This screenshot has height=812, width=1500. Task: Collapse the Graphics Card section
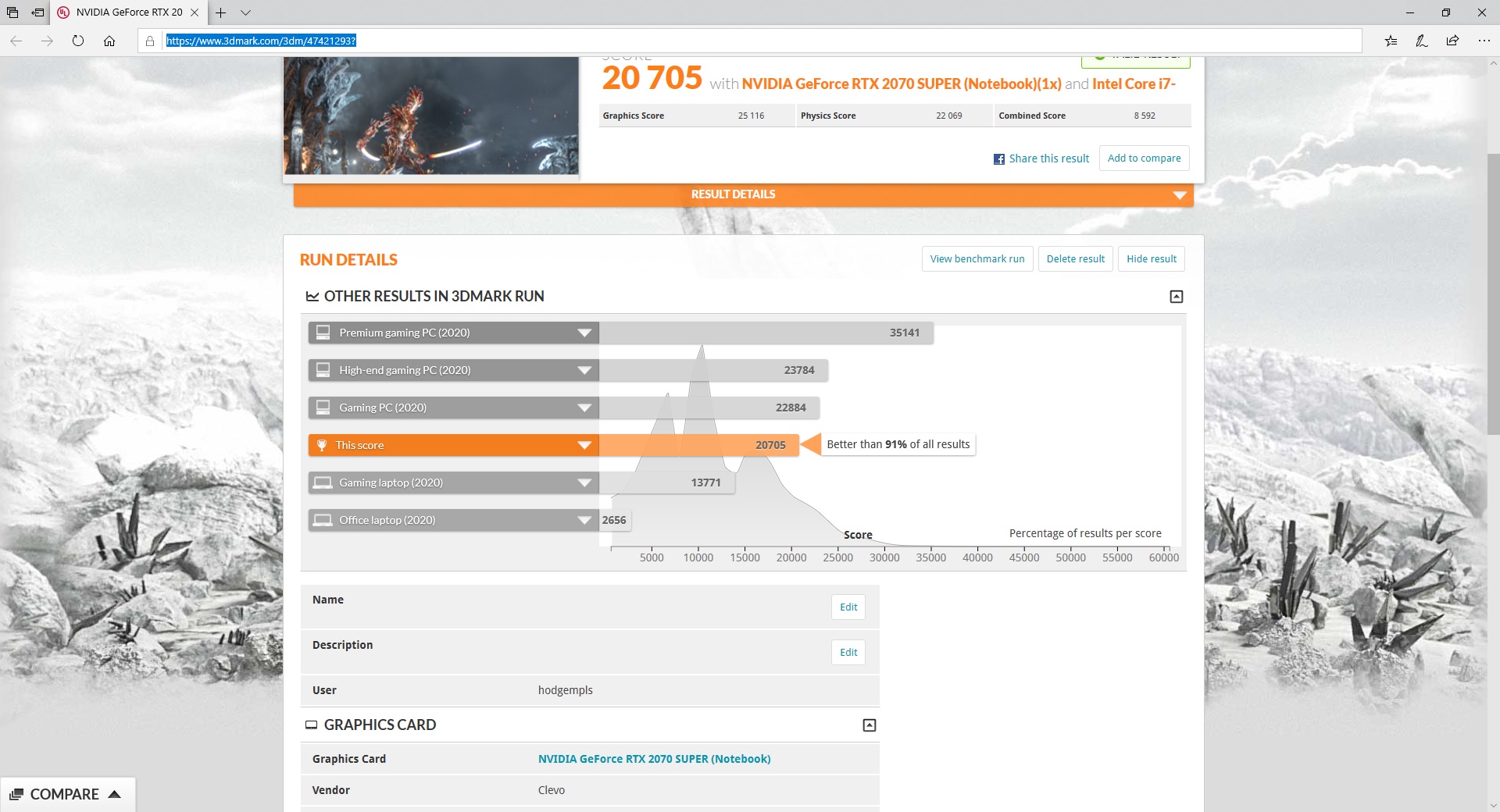[869, 725]
